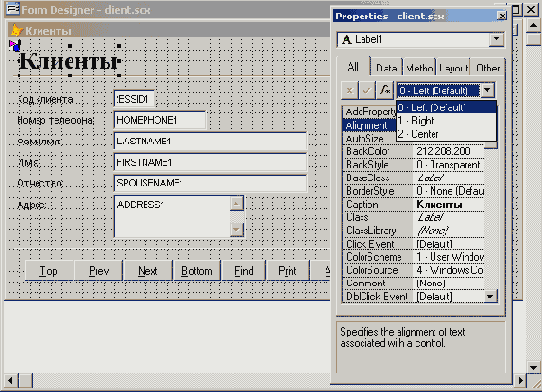542x392 pixels.
Task: Open the property value dropdown arrow
Action: (x=487, y=91)
